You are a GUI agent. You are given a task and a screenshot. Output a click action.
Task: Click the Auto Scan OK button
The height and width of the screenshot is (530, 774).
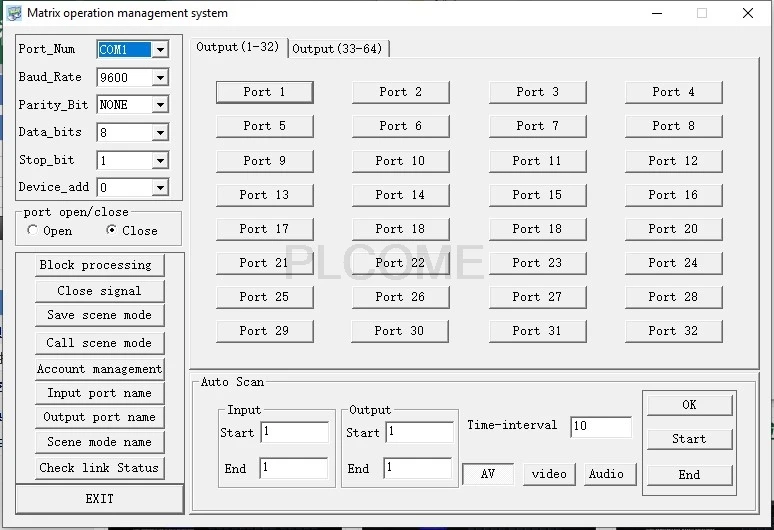(690, 405)
